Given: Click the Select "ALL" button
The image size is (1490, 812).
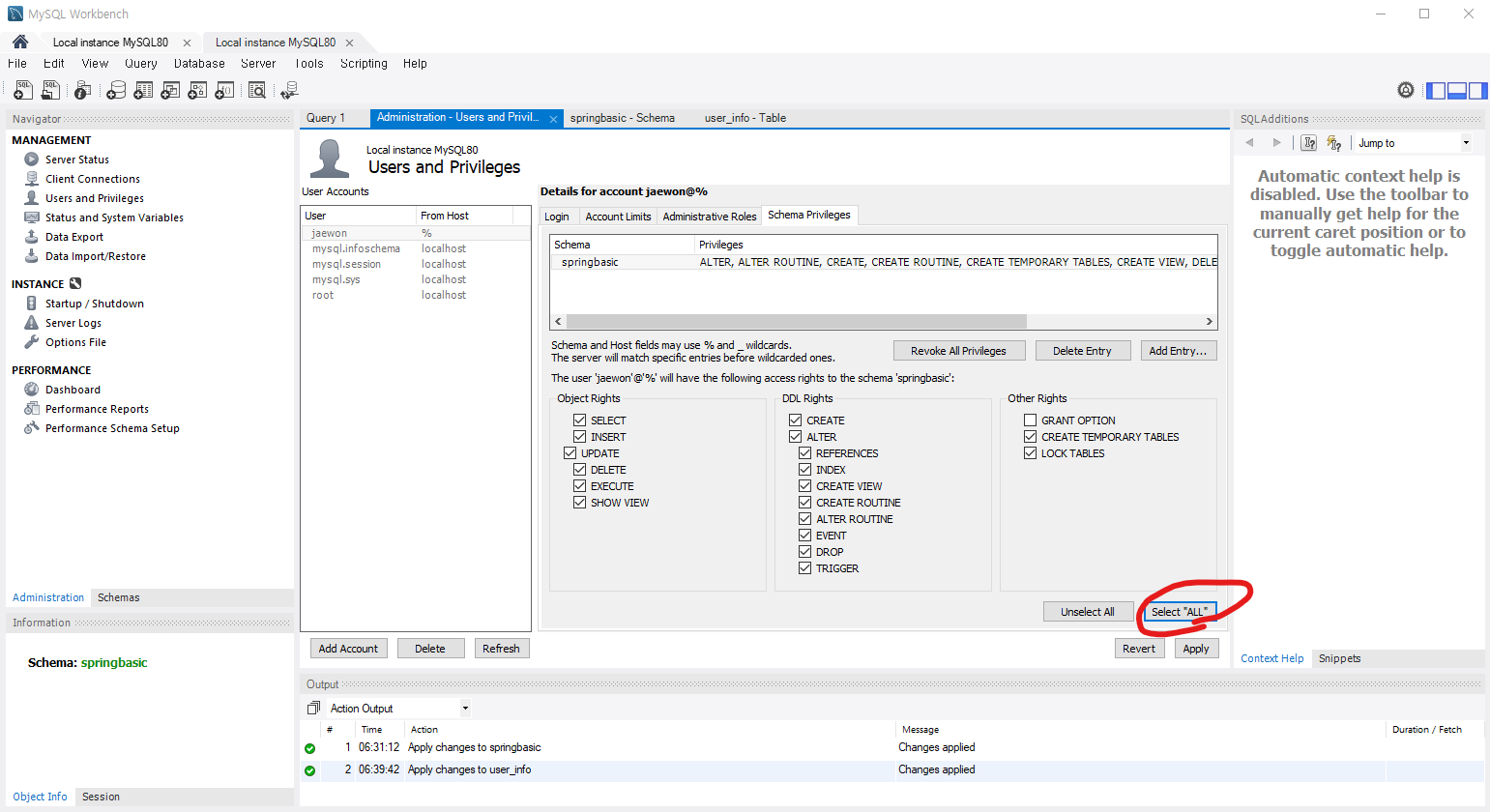Looking at the screenshot, I should tap(1180, 612).
